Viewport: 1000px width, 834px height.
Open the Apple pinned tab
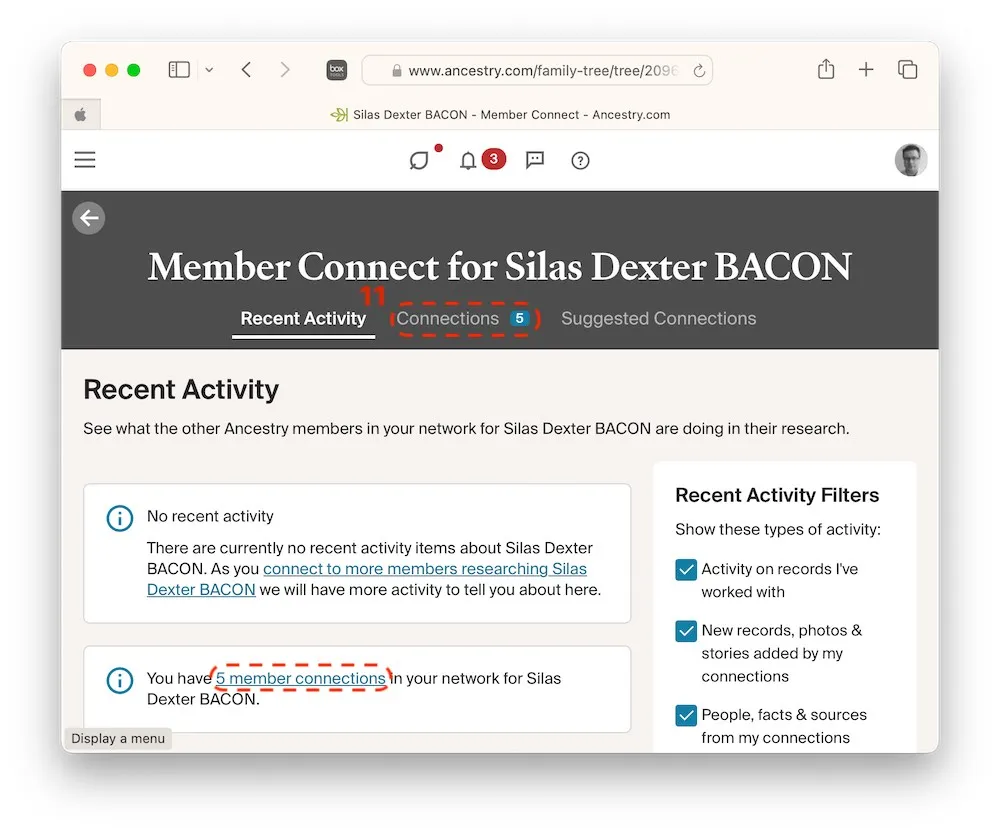[x=80, y=115]
